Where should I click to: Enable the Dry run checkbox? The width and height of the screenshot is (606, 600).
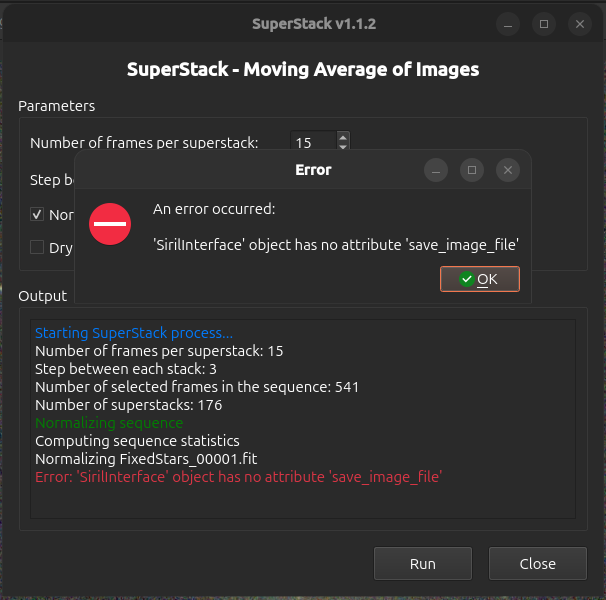[37, 247]
